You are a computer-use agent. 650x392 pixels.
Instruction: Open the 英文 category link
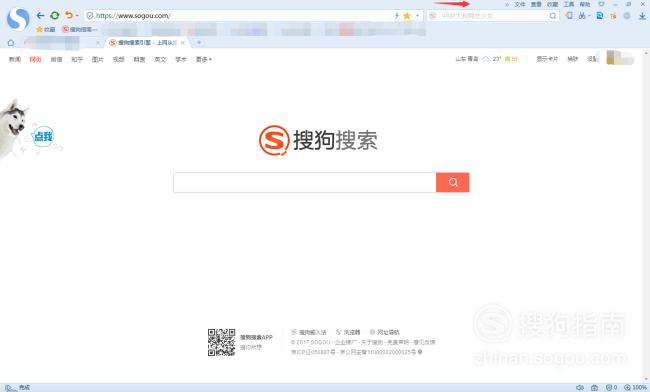[160, 59]
